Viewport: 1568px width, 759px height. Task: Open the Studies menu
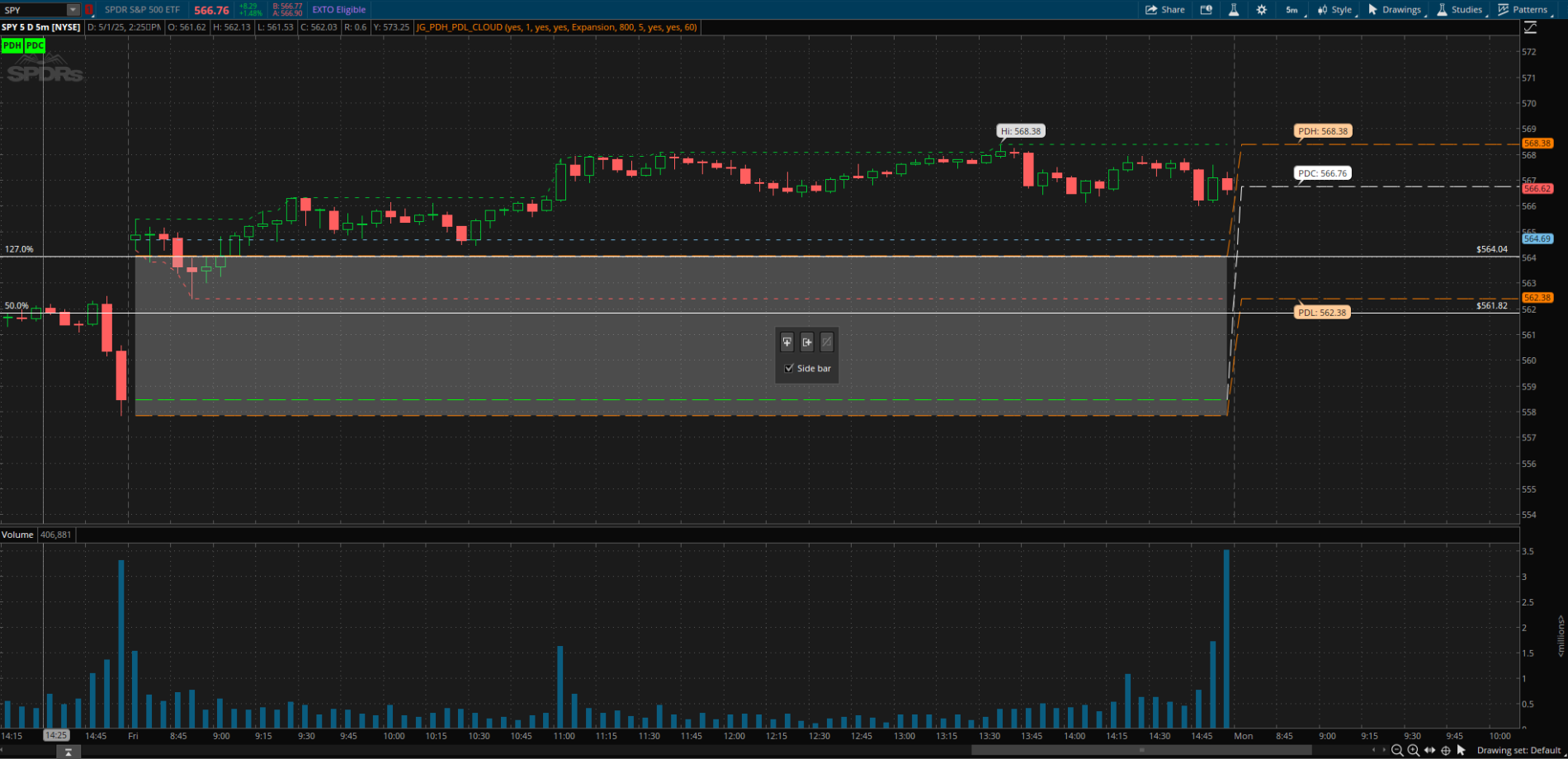click(x=1459, y=10)
